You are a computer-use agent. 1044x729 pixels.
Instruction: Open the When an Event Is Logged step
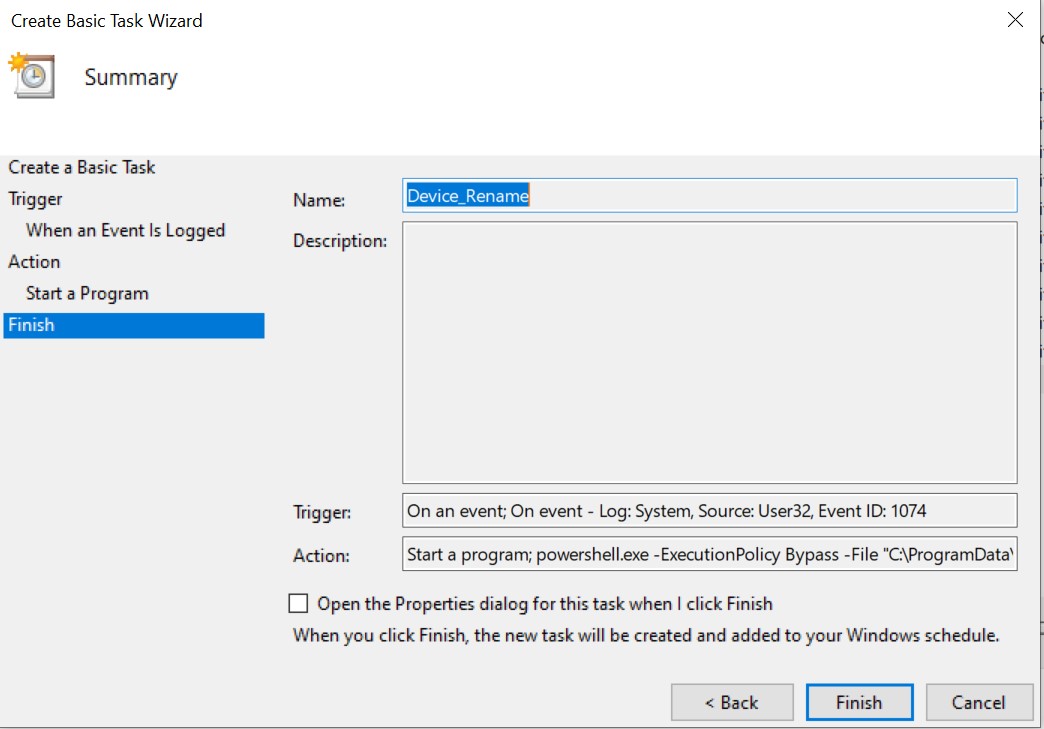click(125, 230)
